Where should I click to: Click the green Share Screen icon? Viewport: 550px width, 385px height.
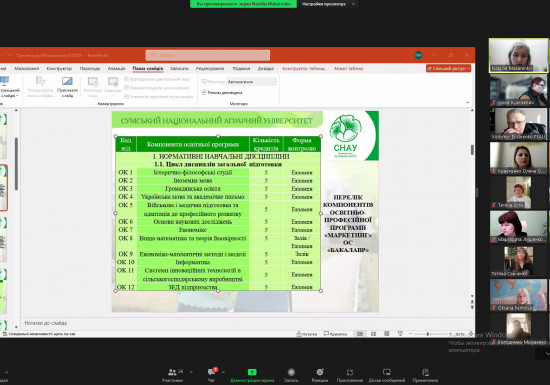(x=252, y=372)
